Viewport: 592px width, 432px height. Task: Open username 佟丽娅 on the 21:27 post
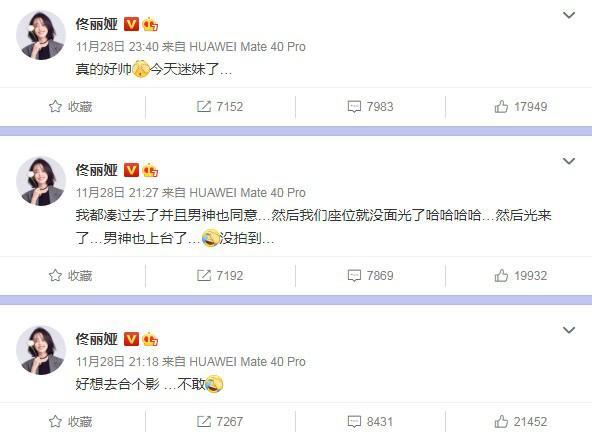tap(97, 170)
